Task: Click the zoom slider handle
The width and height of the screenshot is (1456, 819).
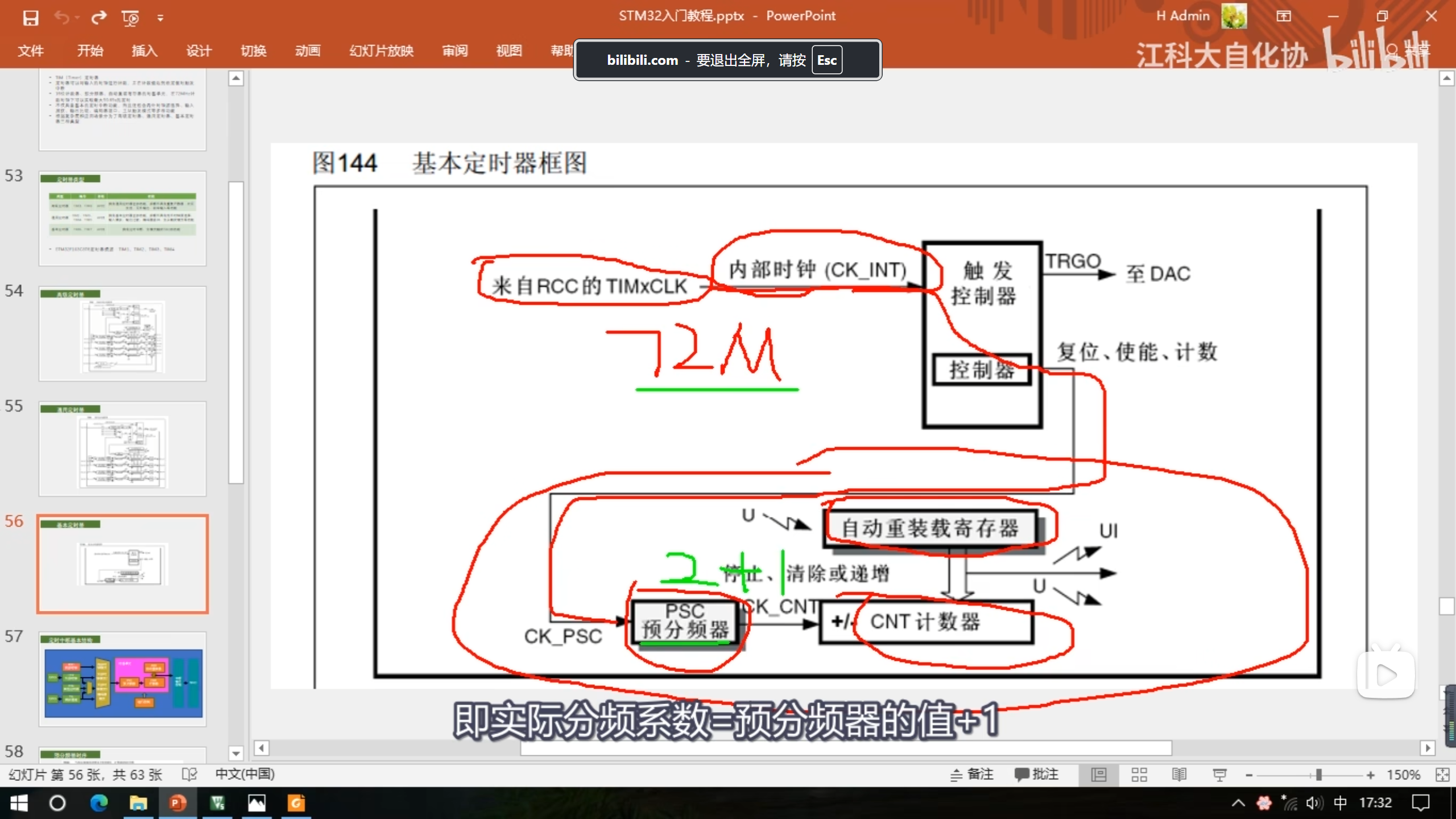Action: tap(1318, 774)
